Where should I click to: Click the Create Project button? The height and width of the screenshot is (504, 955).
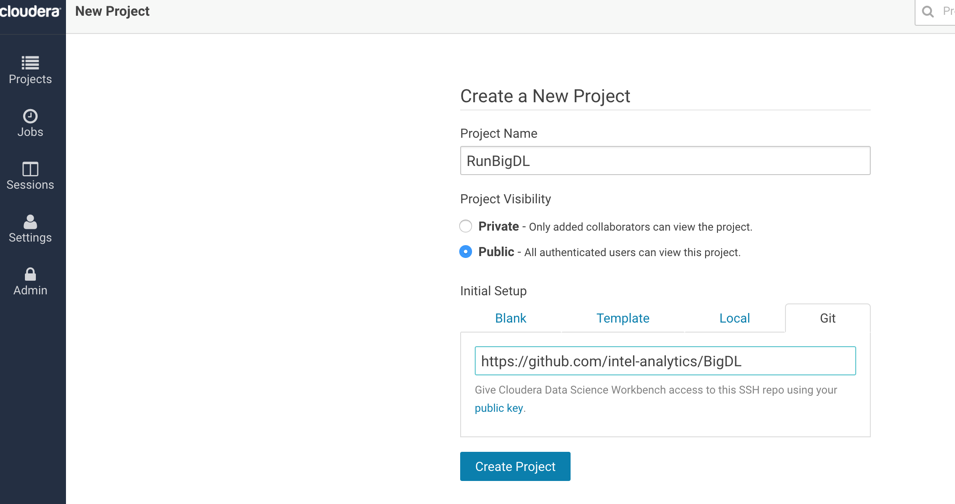point(515,466)
